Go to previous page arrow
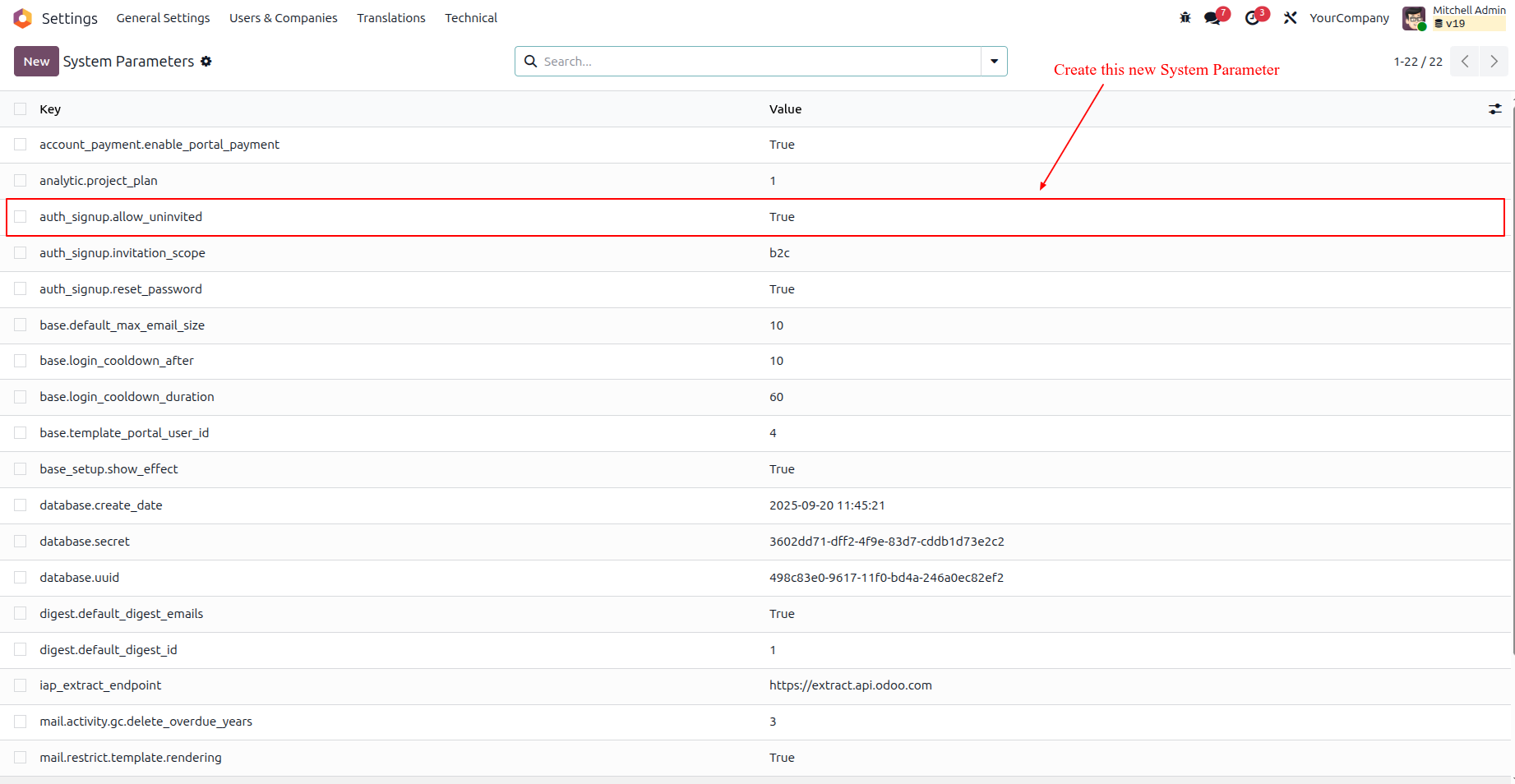The image size is (1515, 784). 1464,62
